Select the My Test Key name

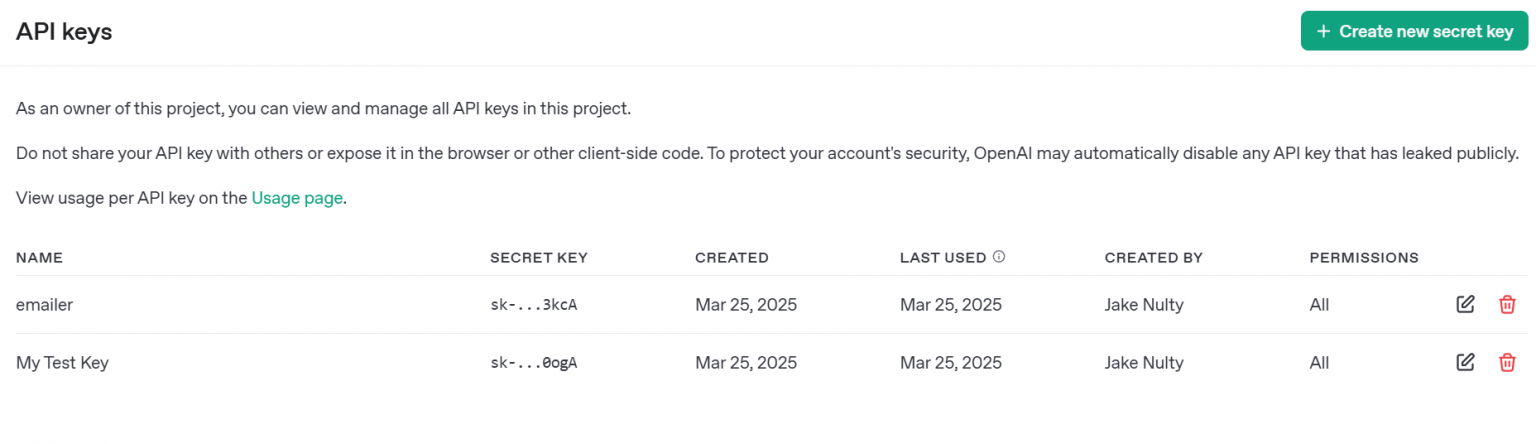pos(62,363)
